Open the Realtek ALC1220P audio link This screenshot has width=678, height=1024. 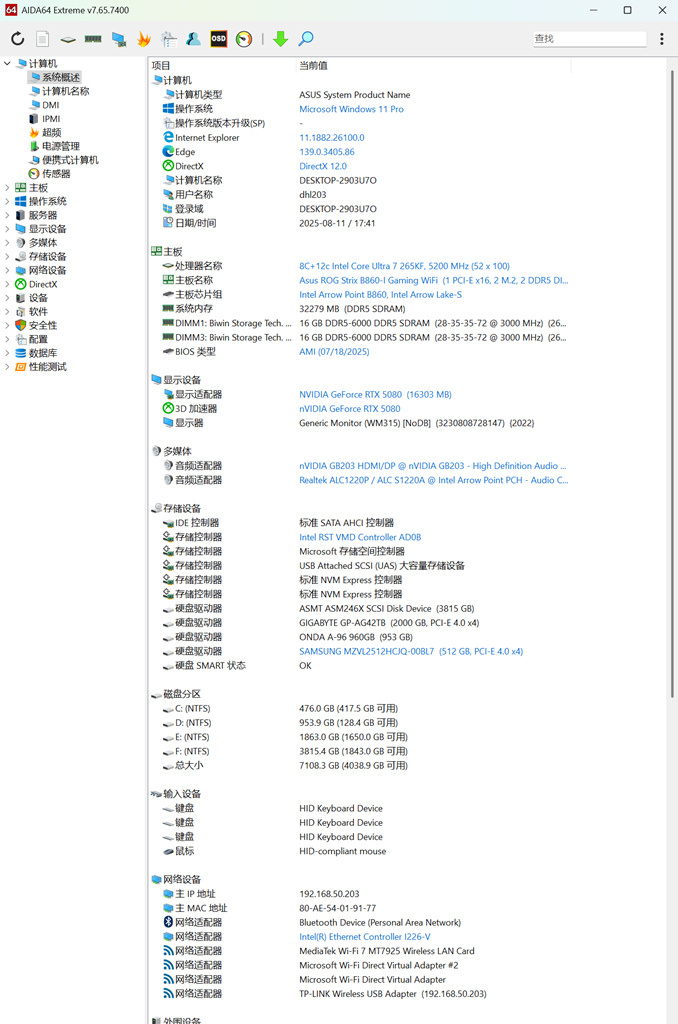(434, 480)
